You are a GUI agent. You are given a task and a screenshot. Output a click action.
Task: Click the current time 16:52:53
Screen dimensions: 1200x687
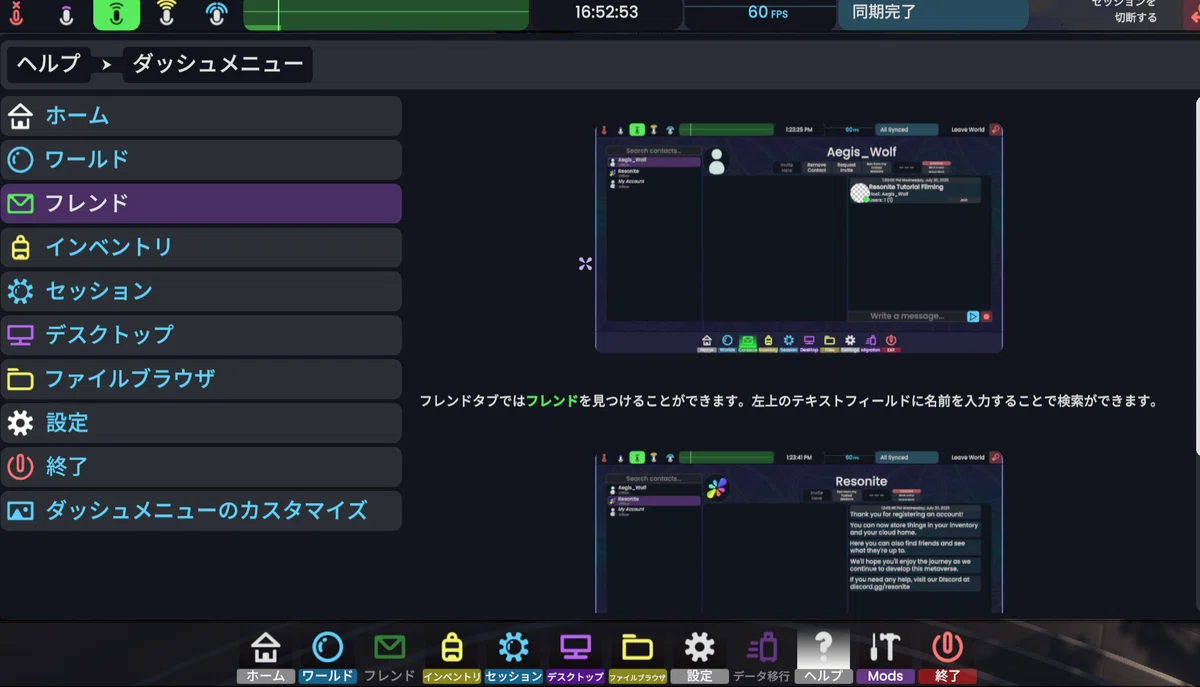pyautogui.click(x=606, y=13)
